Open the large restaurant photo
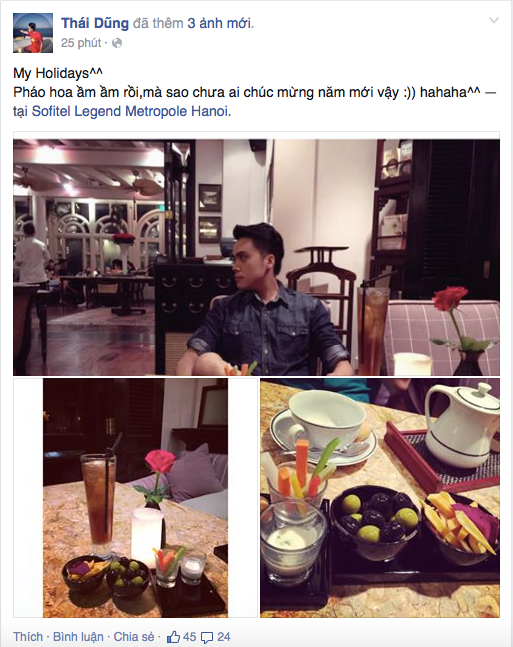Viewport: 513px width, 647px height. click(256, 257)
